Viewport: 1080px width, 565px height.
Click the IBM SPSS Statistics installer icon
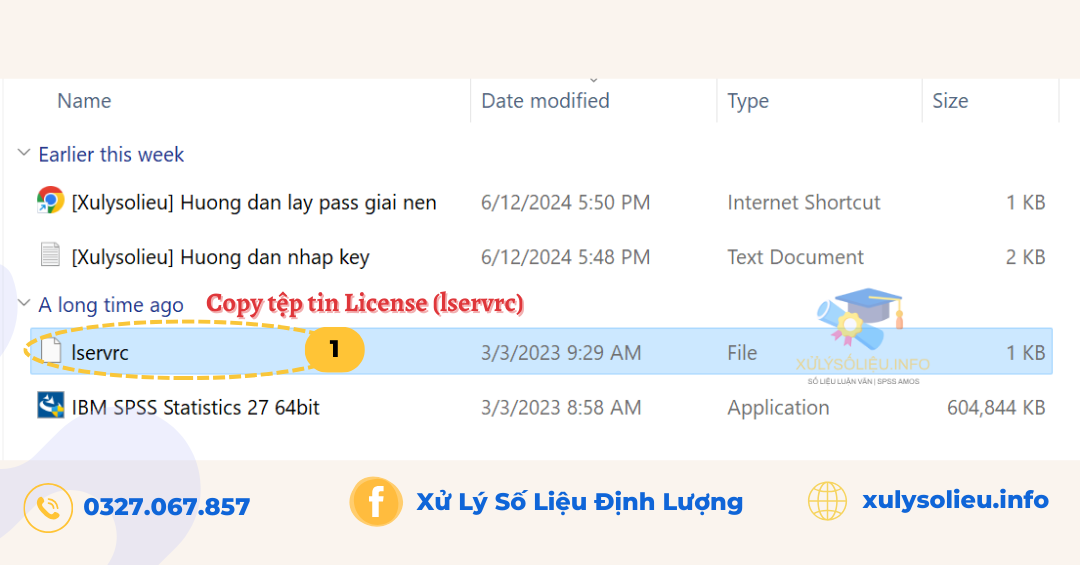click(x=50, y=405)
